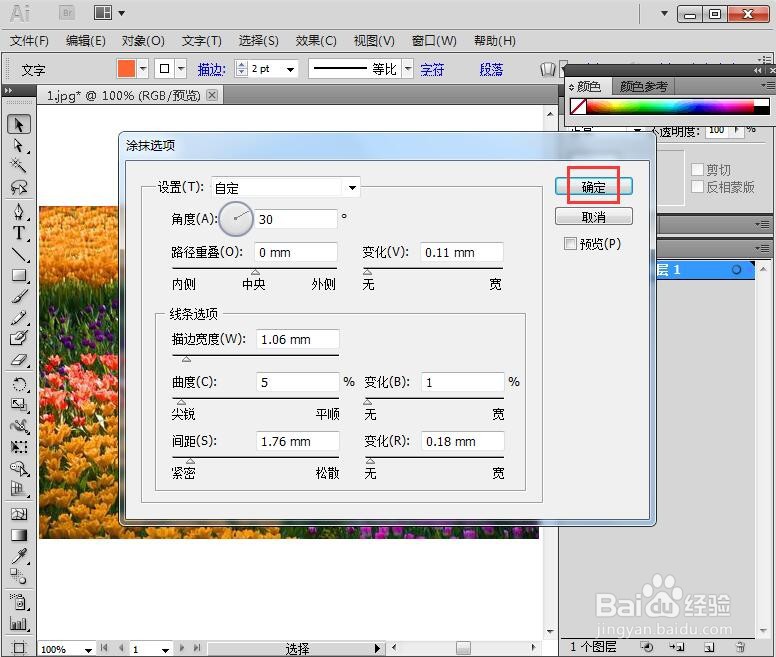Open the 设置(T) preset dropdown

point(352,188)
